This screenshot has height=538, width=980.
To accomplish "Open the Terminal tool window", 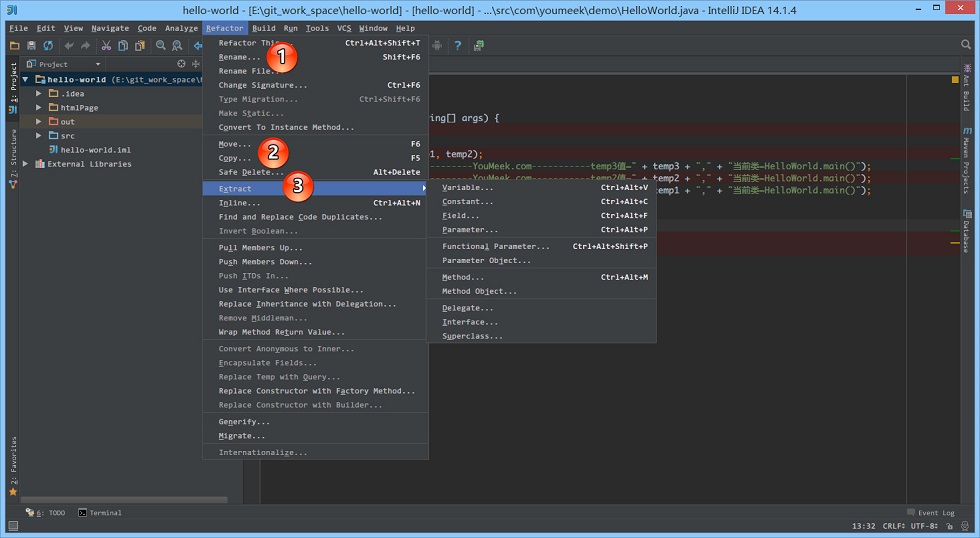I will coord(100,512).
